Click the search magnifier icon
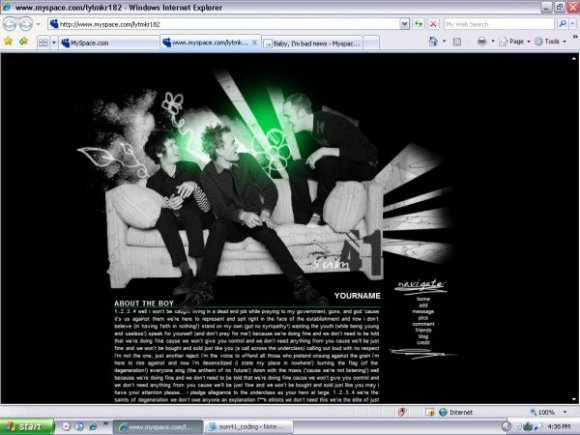Viewport: 580px width, 435px height. pos(563,24)
